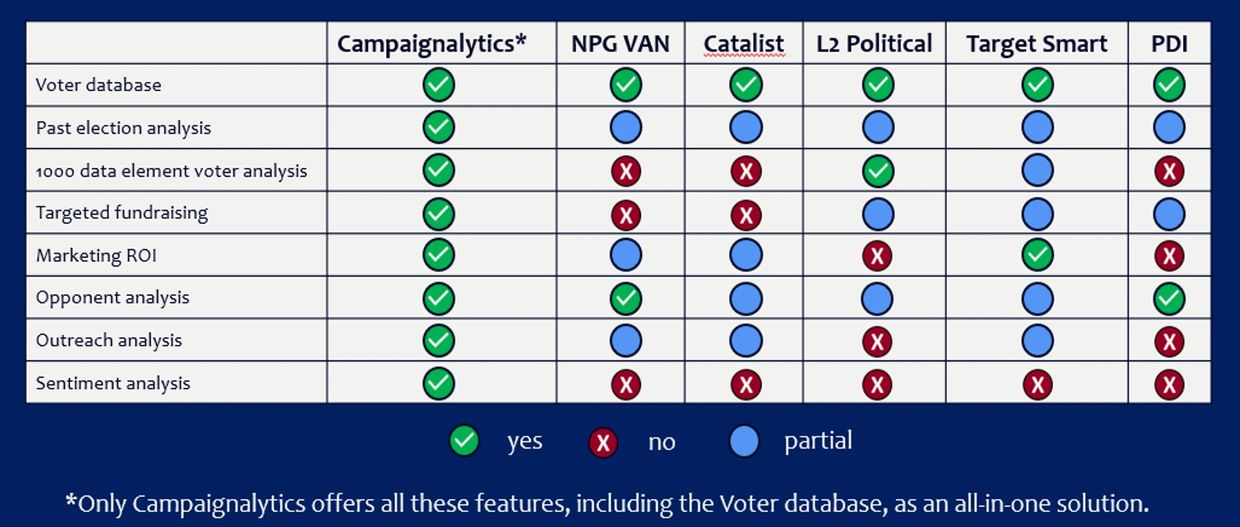This screenshot has height=527, width=1240.
Task: Click red X for NPG VAN Targeted fundraising
Action: tap(626, 213)
